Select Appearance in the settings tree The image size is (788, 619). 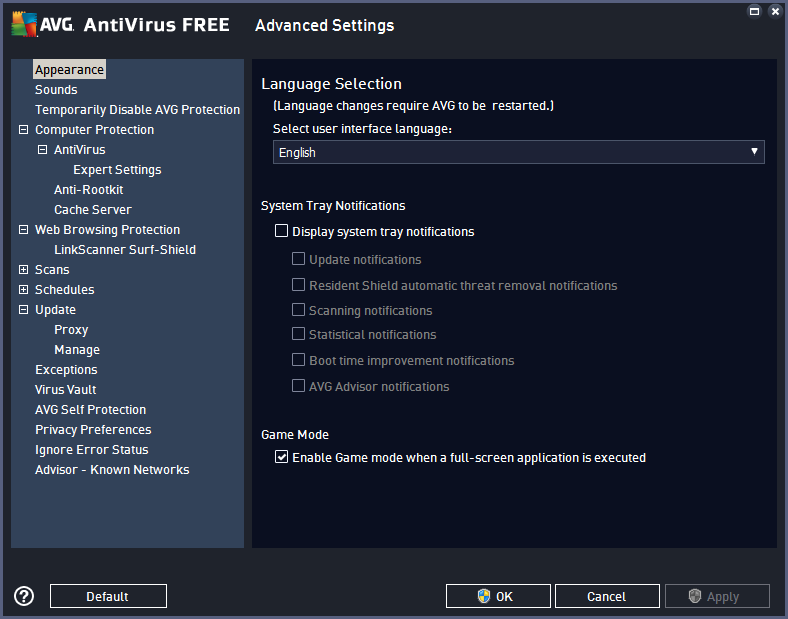[69, 69]
